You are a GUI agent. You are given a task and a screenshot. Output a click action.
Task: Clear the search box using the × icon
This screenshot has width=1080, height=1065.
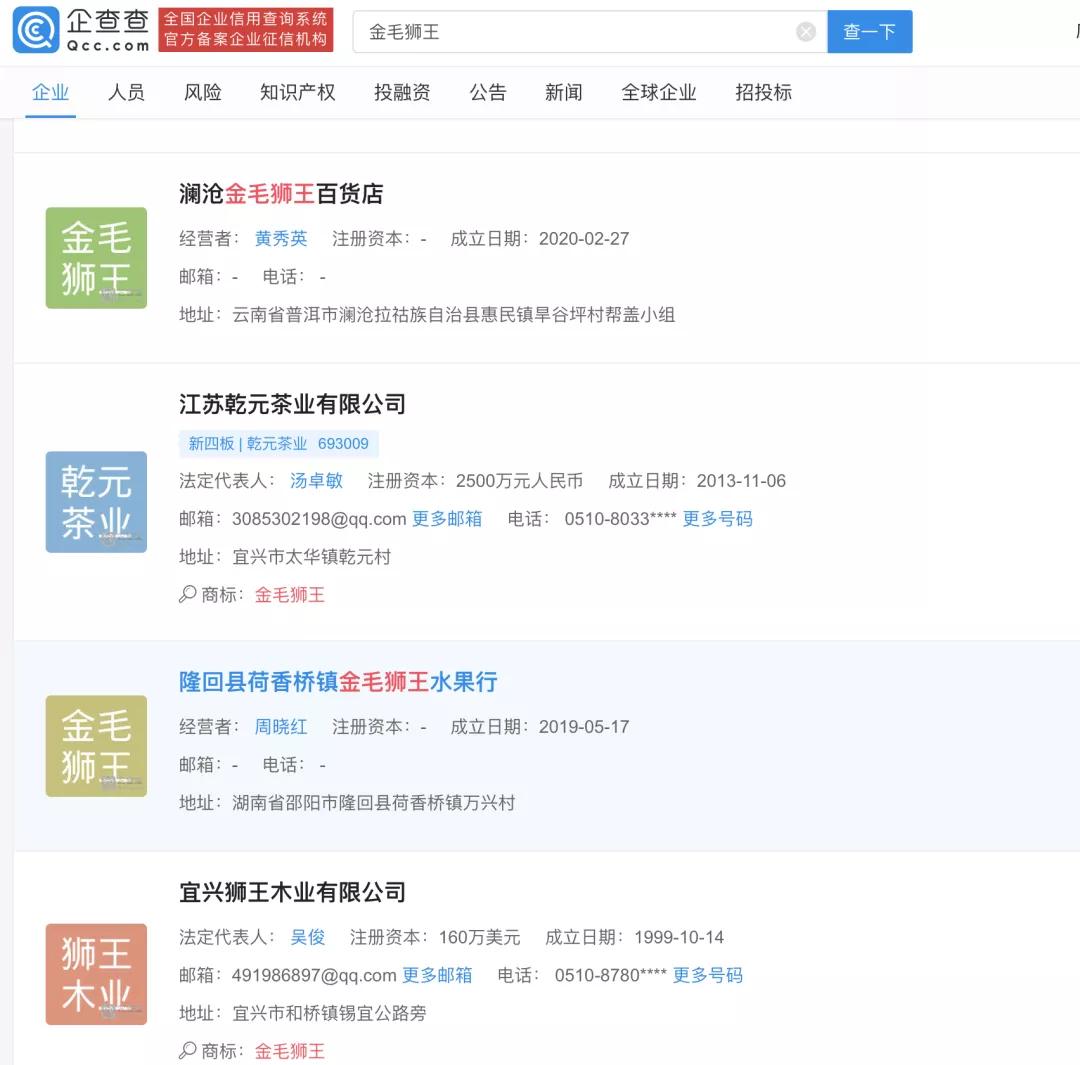[806, 31]
